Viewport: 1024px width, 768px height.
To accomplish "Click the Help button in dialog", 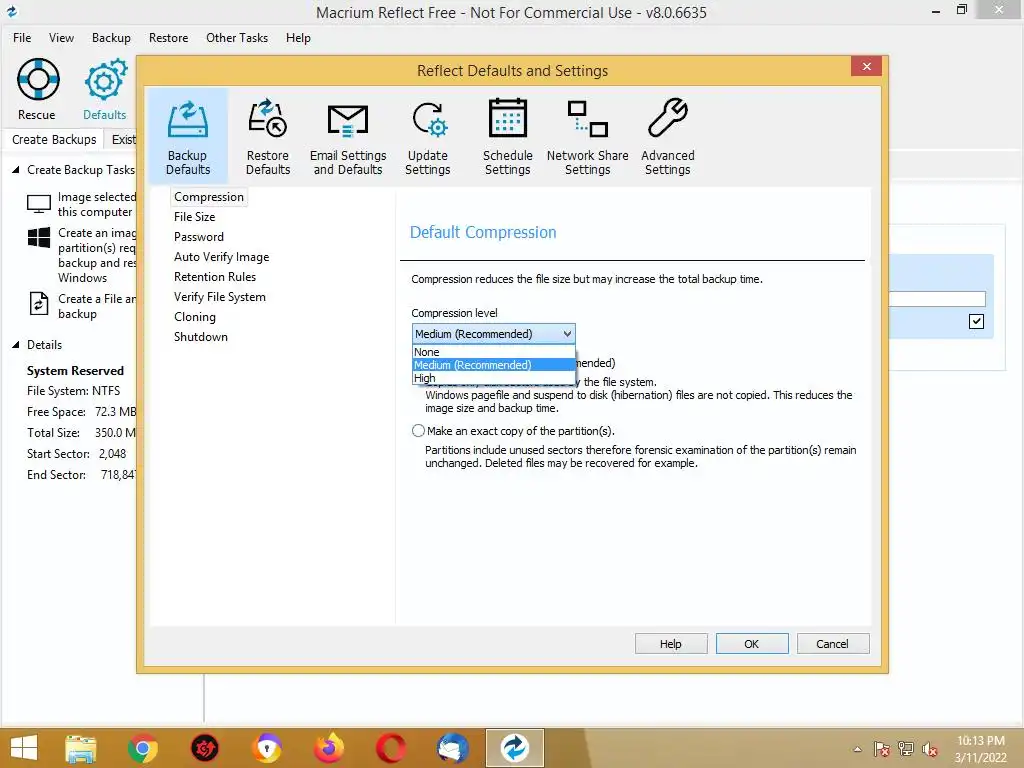I will tap(671, 644).
